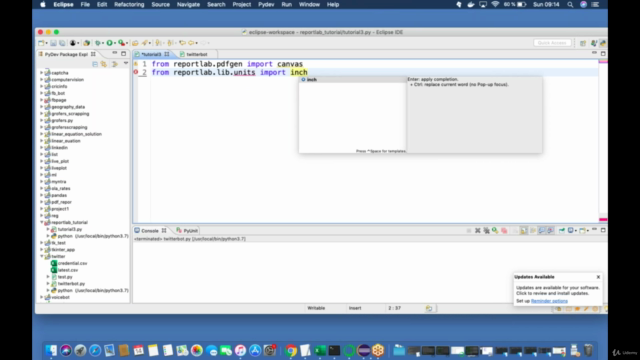Expand the computervision project
This screenshot has width=640, height=360.
41,80
